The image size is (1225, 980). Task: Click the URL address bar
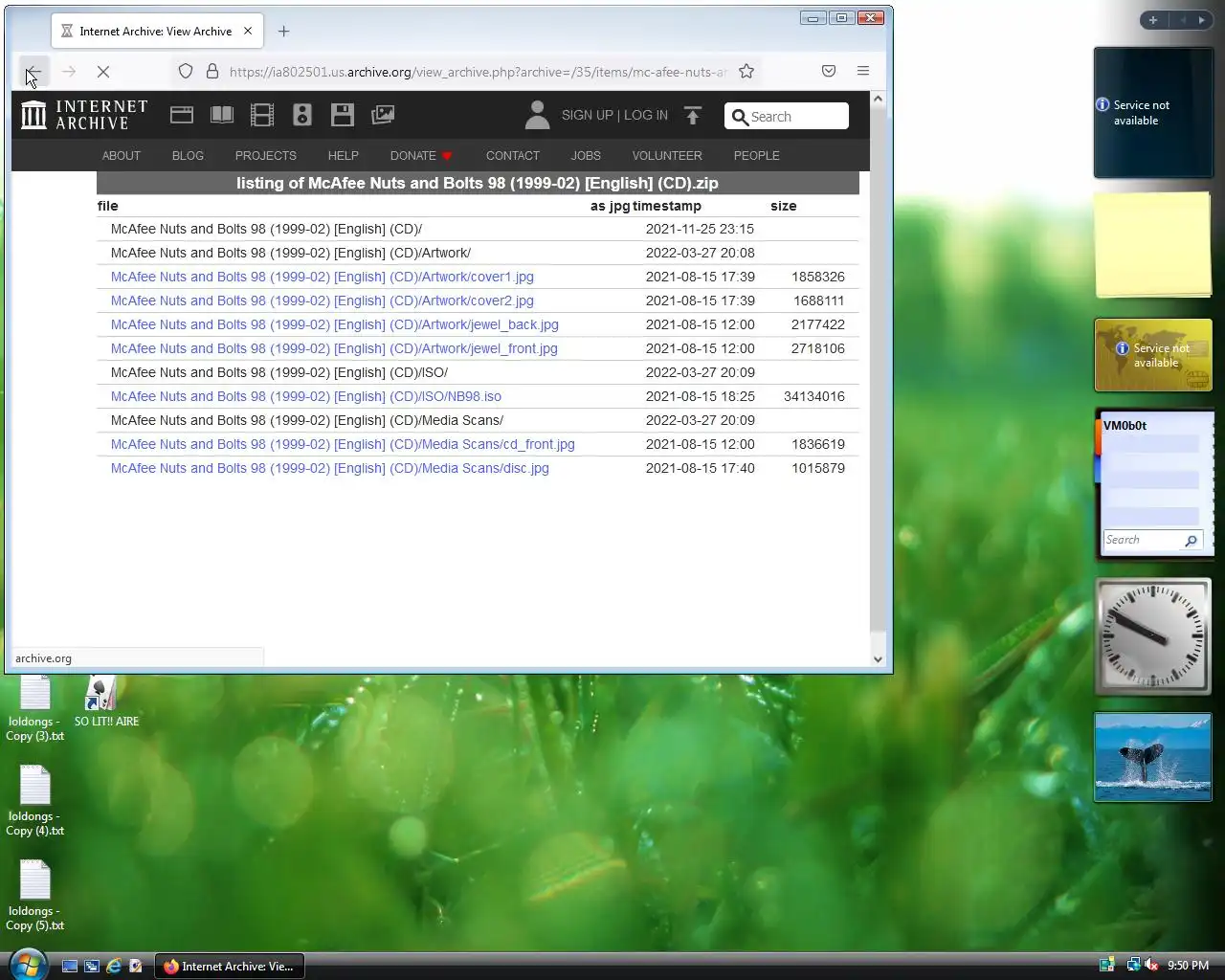478,72
